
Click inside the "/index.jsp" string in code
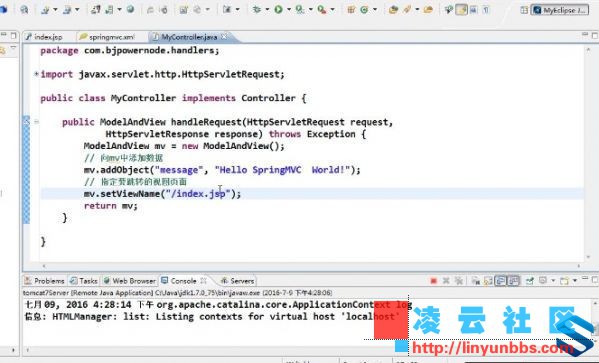point(198,194)
